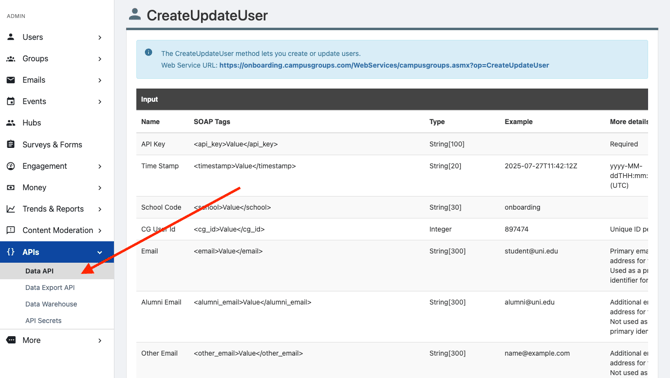
Task: Click the Groups people icon in sidebar
Action: [11, 59]
